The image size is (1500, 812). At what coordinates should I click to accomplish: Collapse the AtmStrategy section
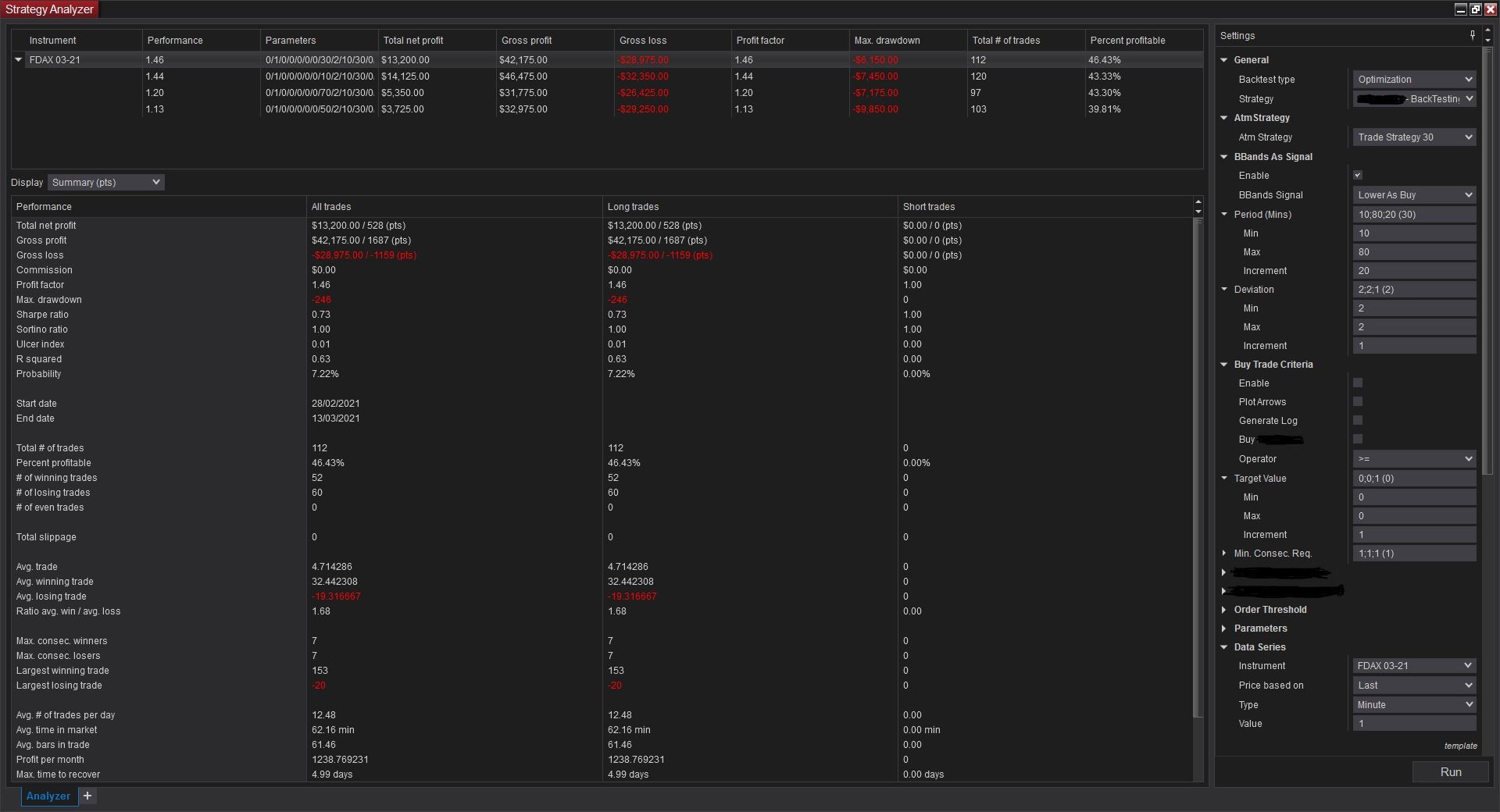click(x=1224, y=118)
